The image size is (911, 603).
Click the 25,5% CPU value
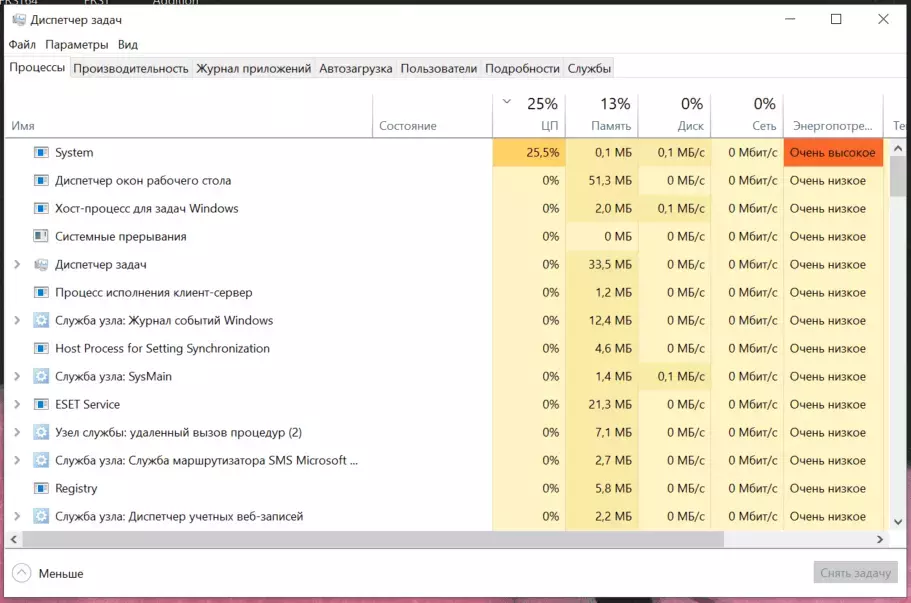[543, 152]
